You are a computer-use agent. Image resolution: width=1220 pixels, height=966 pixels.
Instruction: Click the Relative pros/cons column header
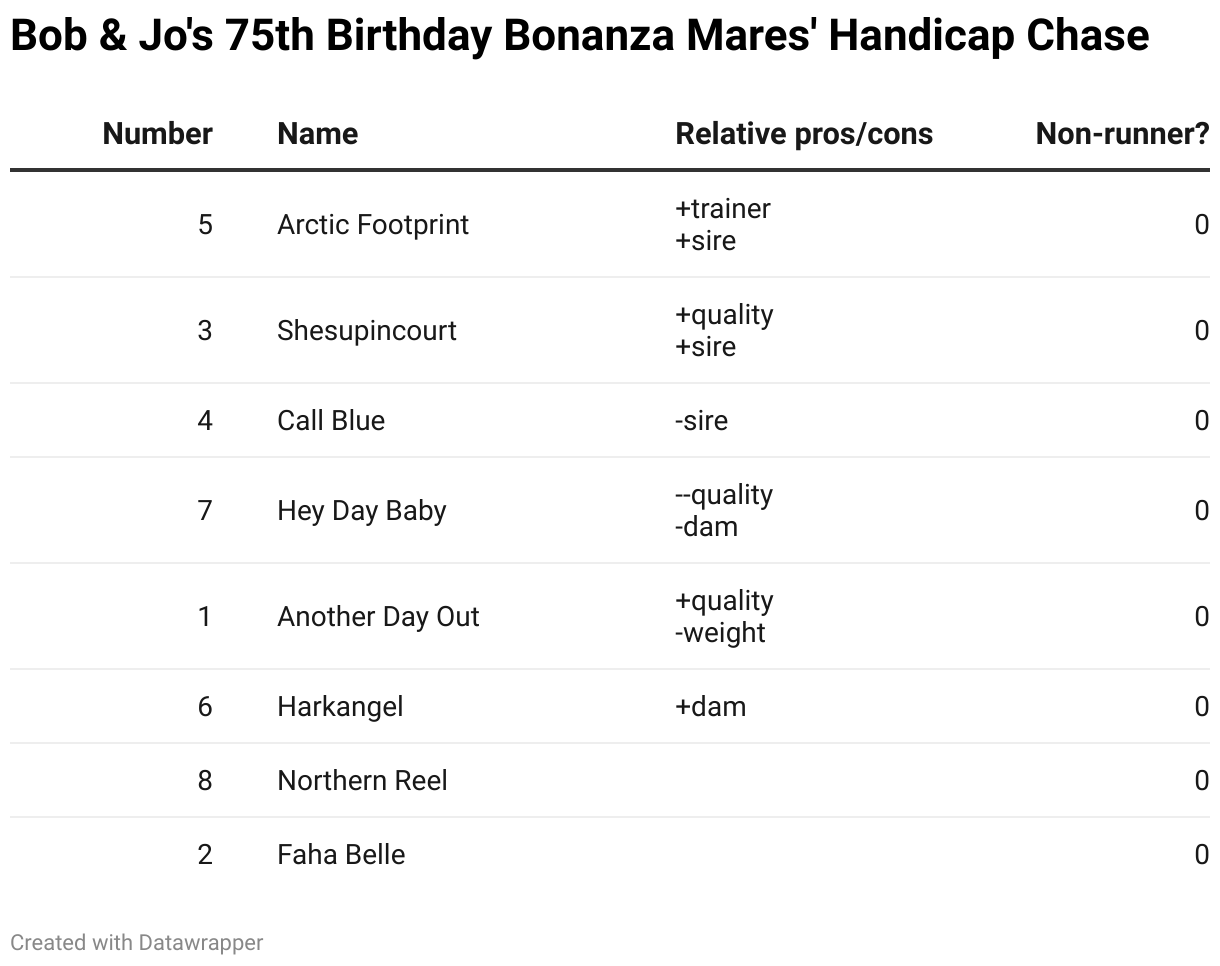(804, 134)
